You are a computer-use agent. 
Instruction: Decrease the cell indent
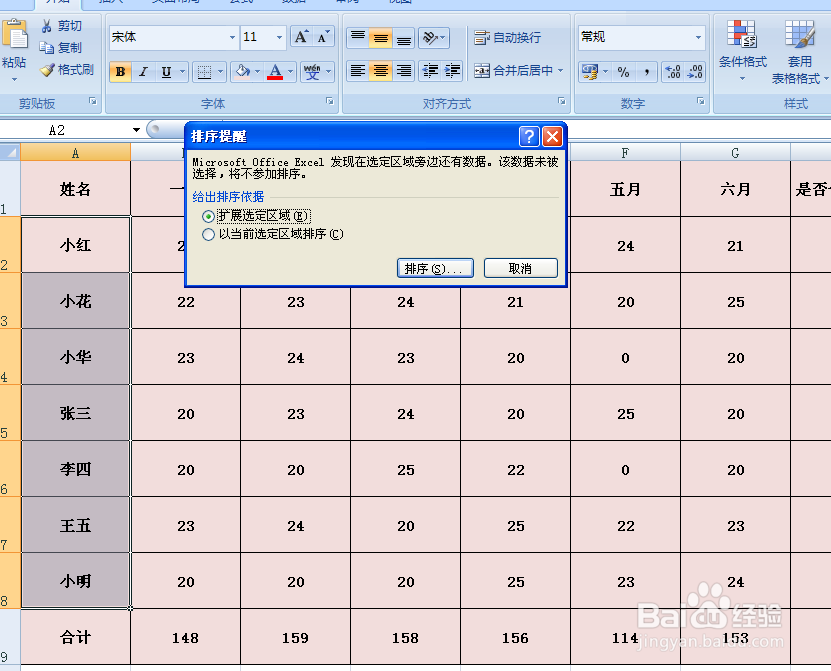pos(430,70)
